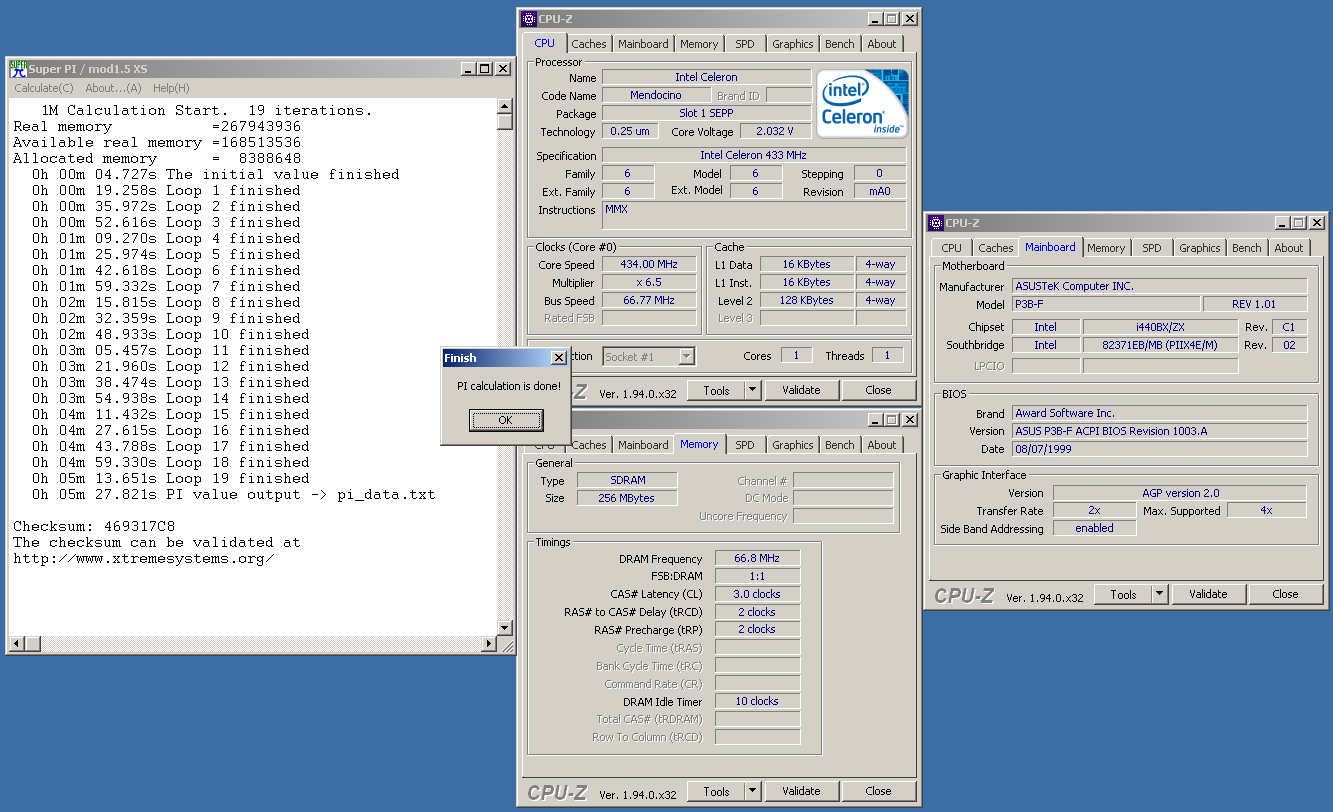Open the Socket #1 selection dropdown
1333x812 pixels.
tap(686, 356)
